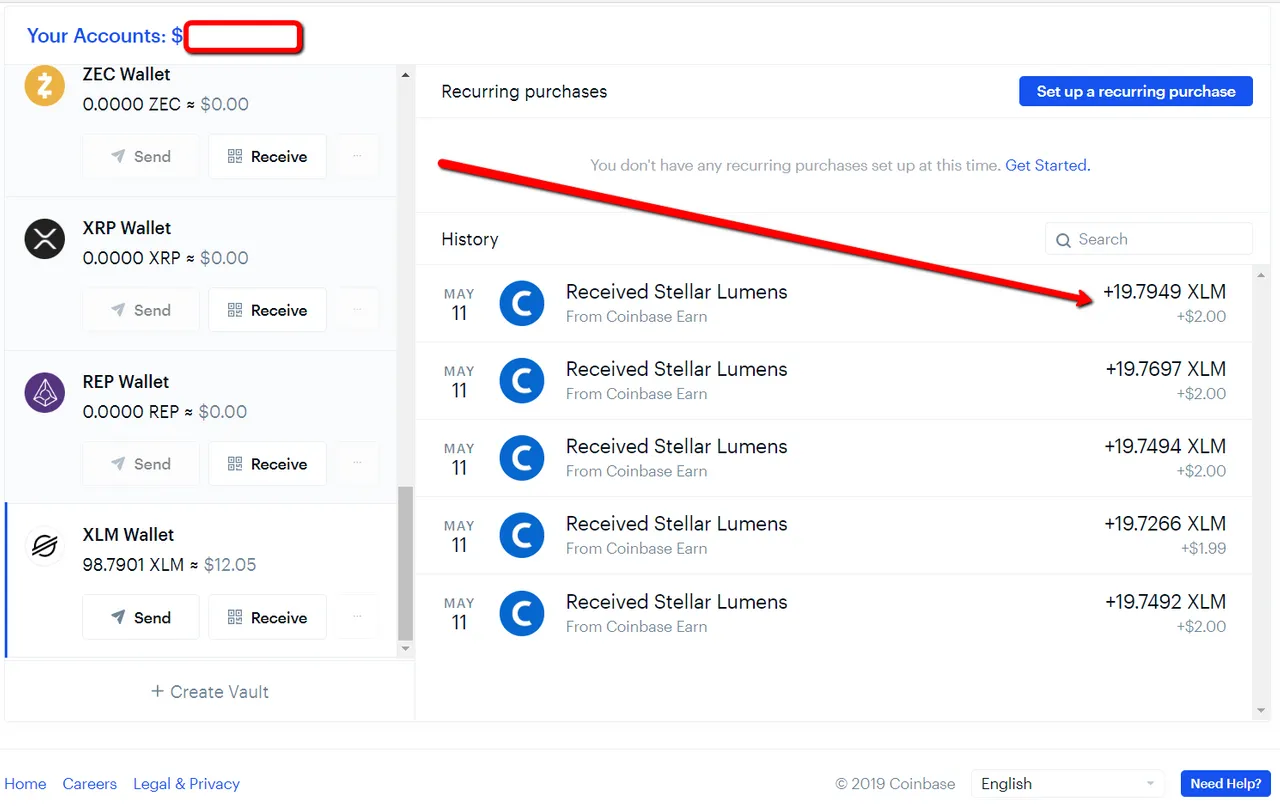The image size is (1280, 808).
Task: Click the Recurring purchases heading
Action: coord(524,92)
